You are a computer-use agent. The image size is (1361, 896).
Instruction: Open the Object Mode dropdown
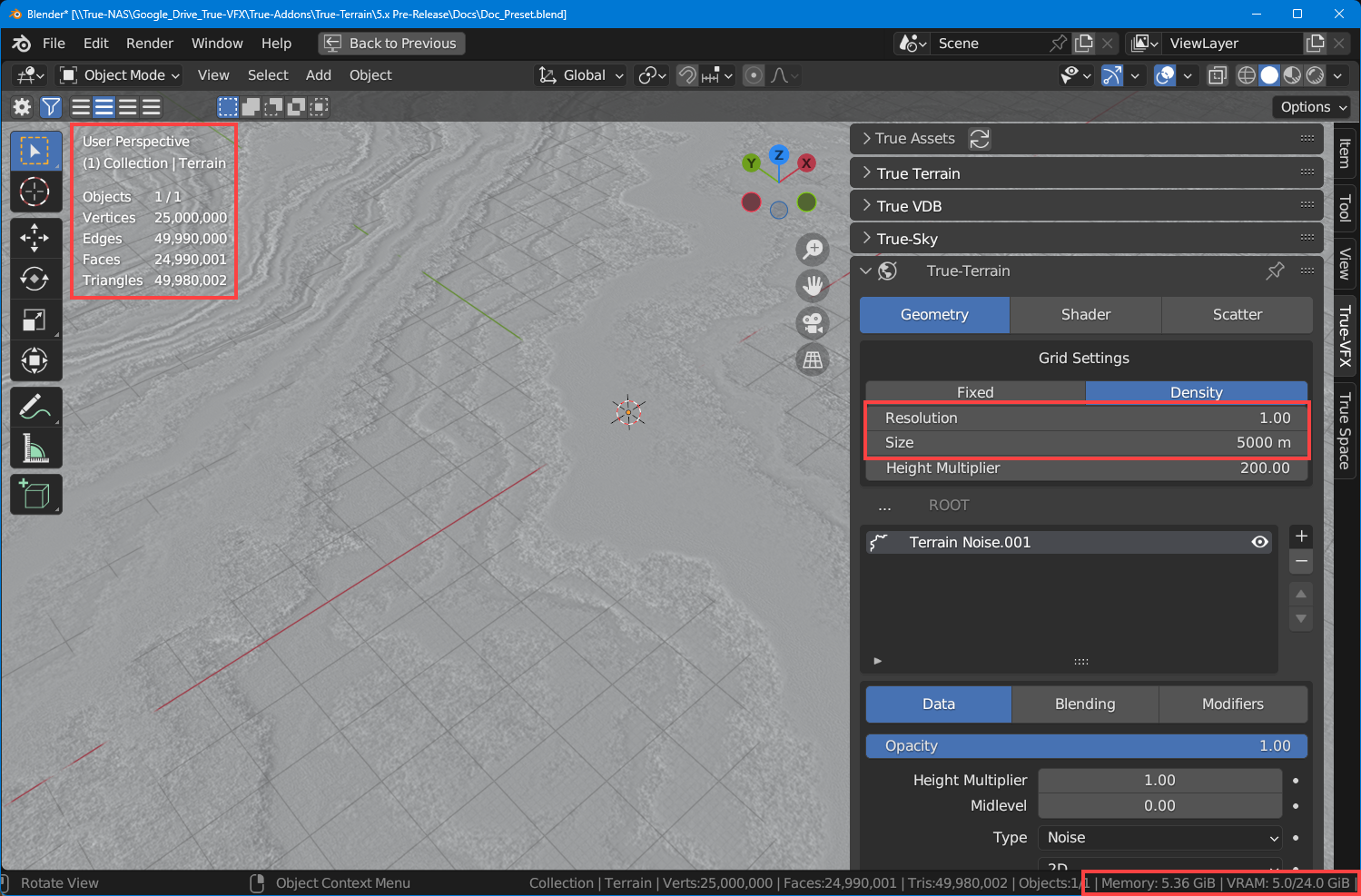tap(120, 75)
